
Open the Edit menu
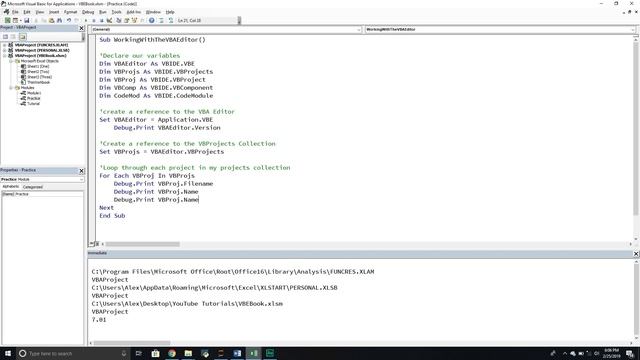(x=27, y=12)
